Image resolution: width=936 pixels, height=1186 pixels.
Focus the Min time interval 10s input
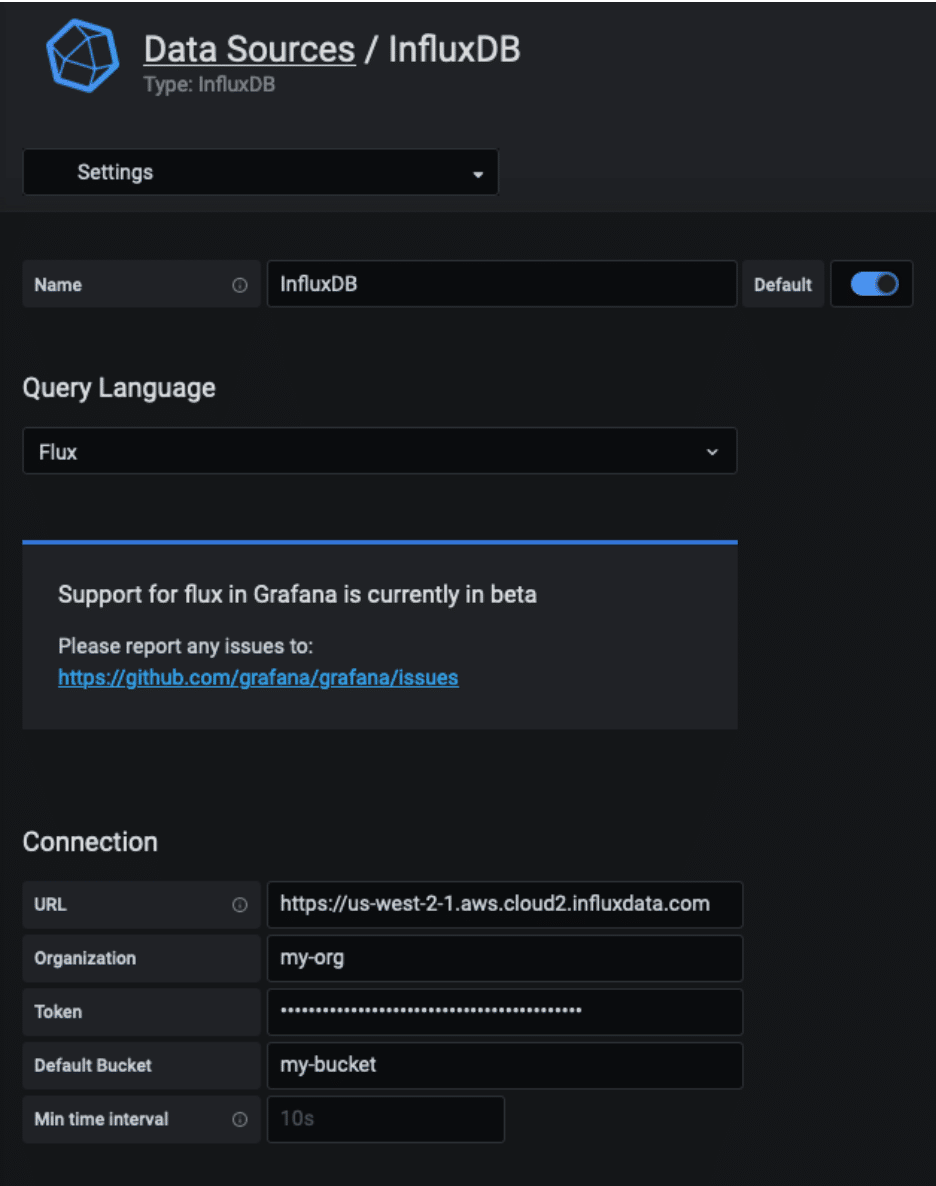(x=385, y=1119)
